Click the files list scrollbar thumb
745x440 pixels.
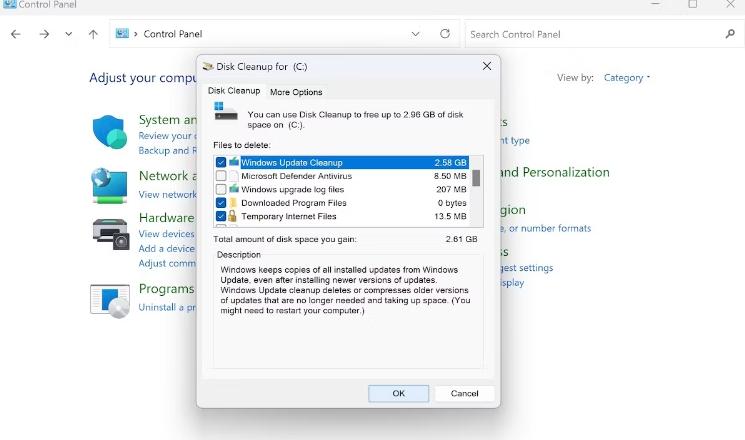tap(476, 178)
